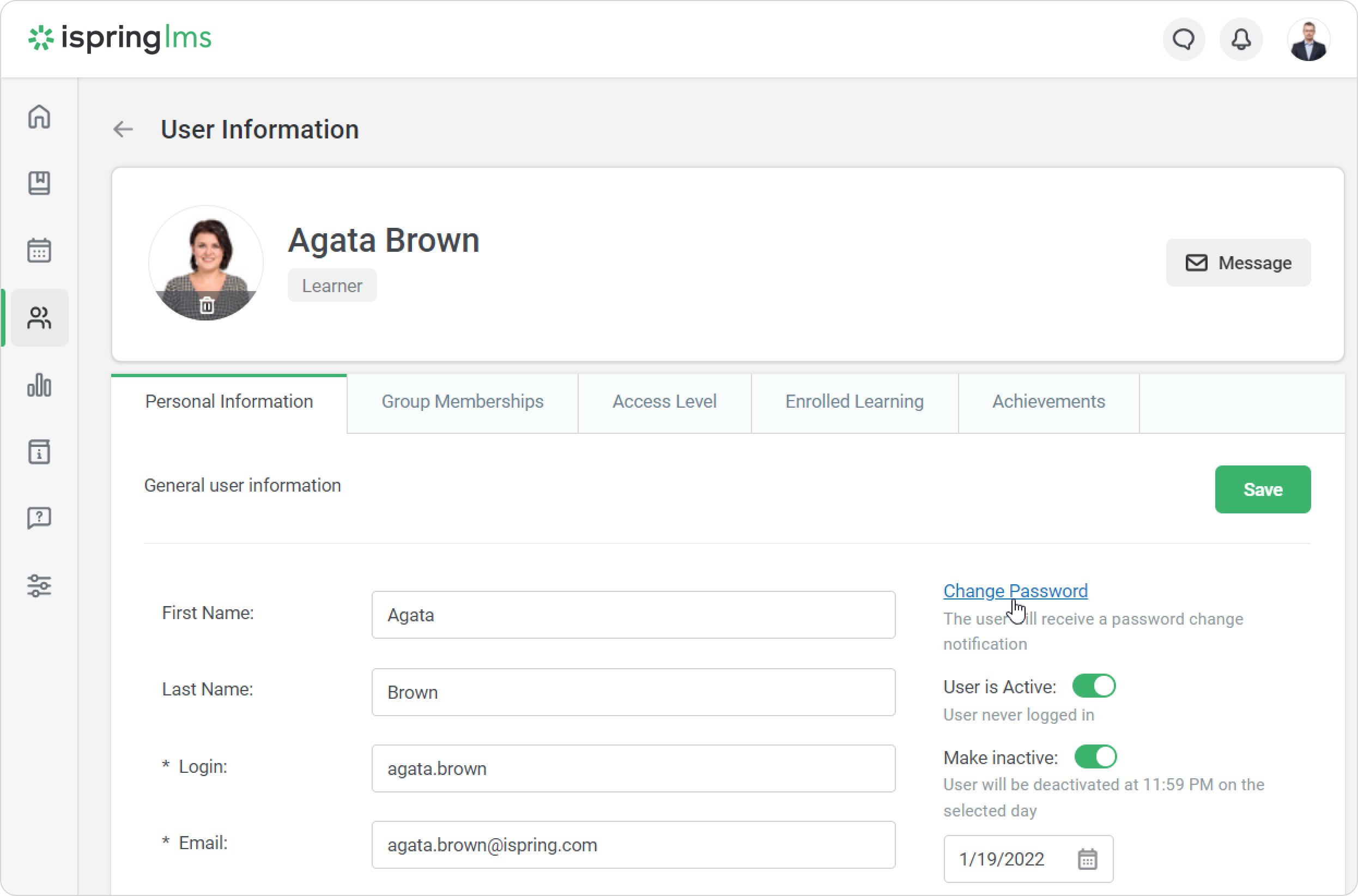Click the green Save button
This screenshot has width=1358, height=896.
tap(1262, 490)
